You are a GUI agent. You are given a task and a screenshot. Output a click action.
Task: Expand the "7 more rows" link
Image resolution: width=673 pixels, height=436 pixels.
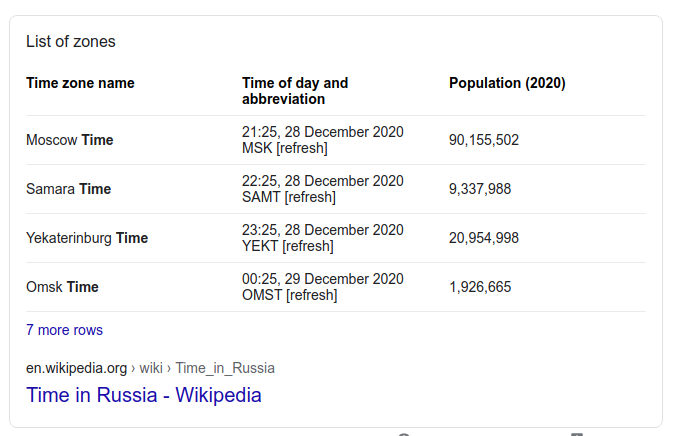tap(64, 330)
